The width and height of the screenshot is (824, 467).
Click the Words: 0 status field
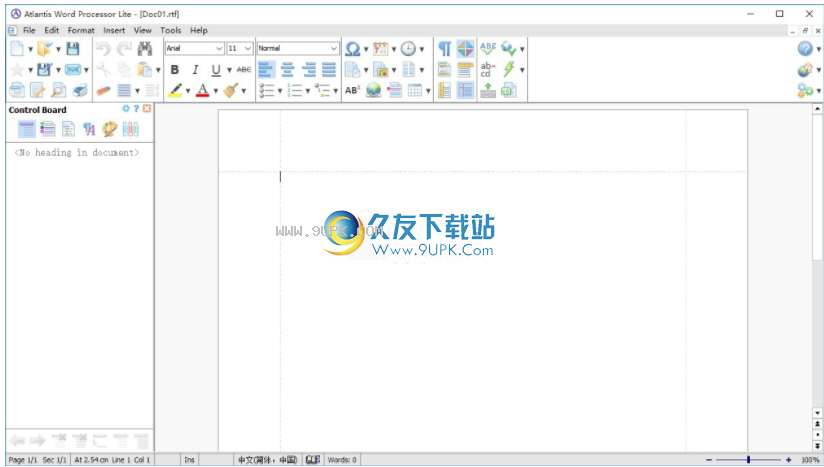coord(342,460)
